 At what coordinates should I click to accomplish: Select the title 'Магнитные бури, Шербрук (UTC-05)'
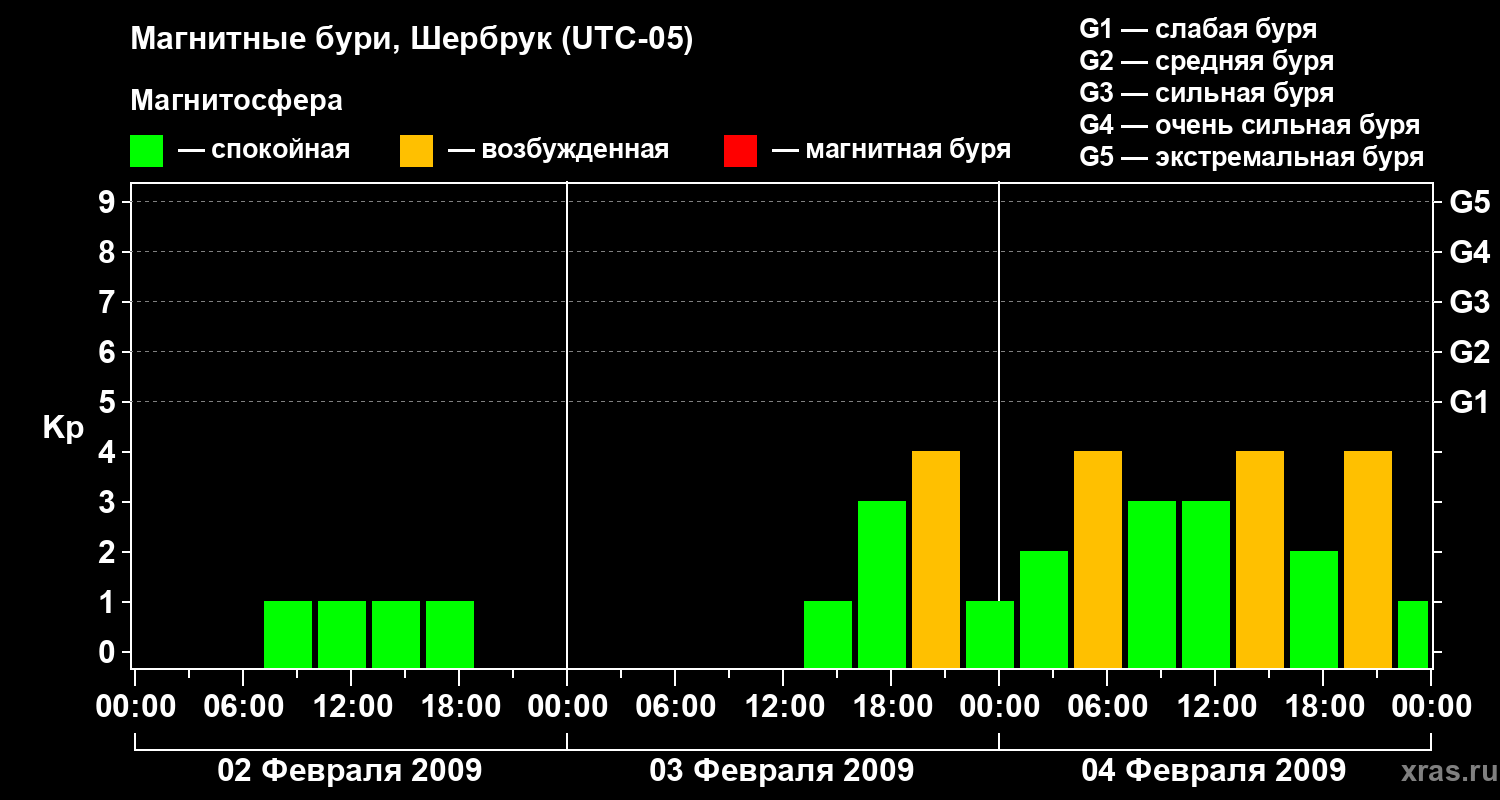pyautogui.click(x=411, y=40)
